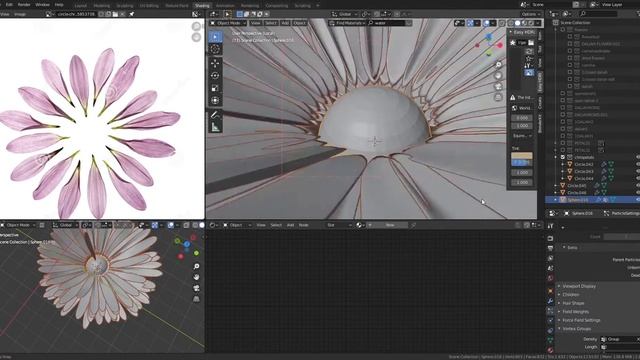Viewport: 640px width, 360px height.
Task: Open the Material properties tab
Action: (x=550, y=350)
